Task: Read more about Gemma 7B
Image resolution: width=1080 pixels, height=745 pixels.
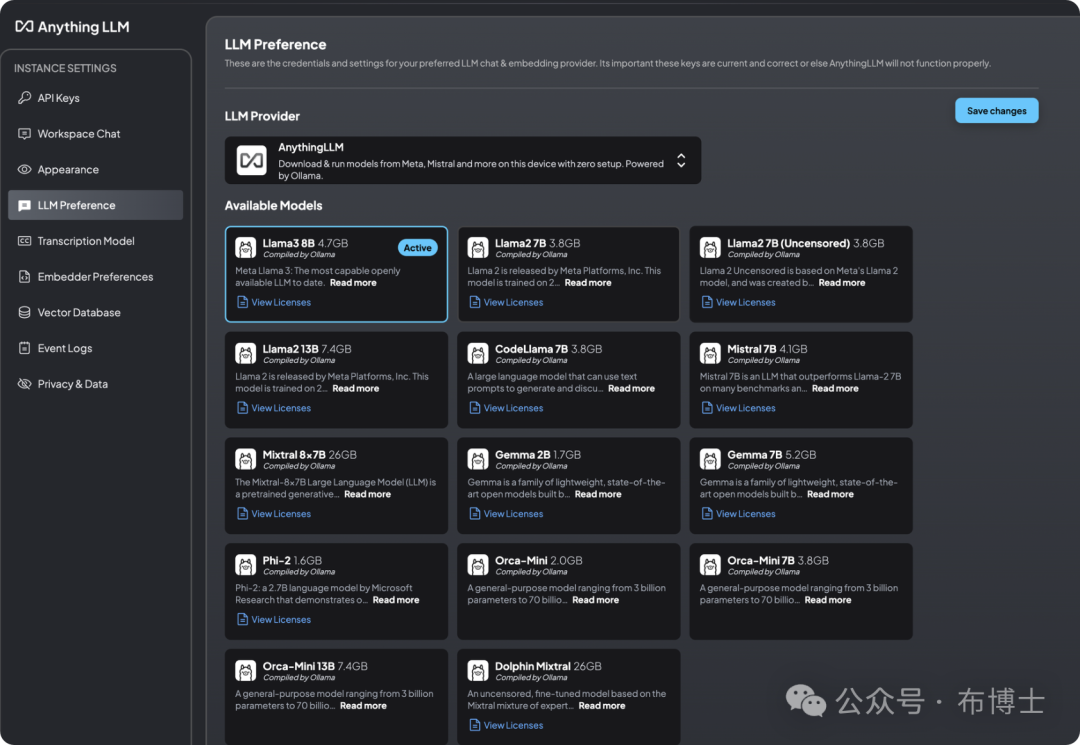Action: point(830,494)
